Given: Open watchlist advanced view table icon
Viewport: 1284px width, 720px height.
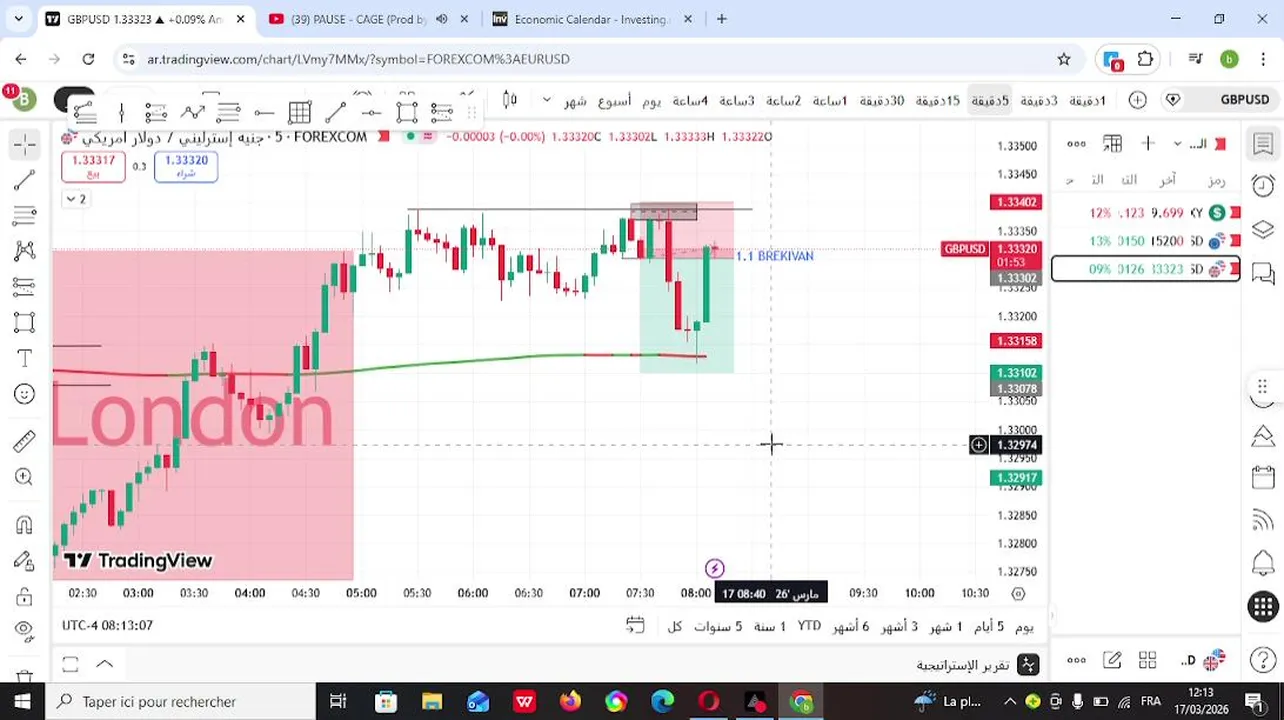Looking at the screenshot, I should coord(1112,144).
